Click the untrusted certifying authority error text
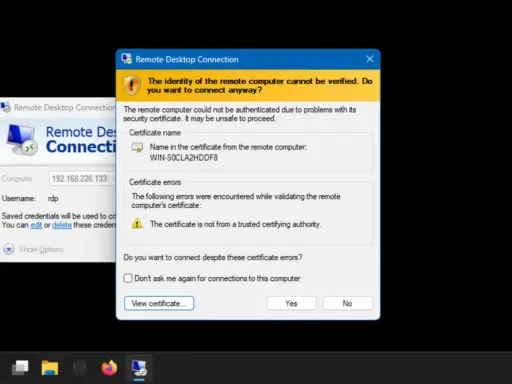512x384 pixels. (235, 224)
